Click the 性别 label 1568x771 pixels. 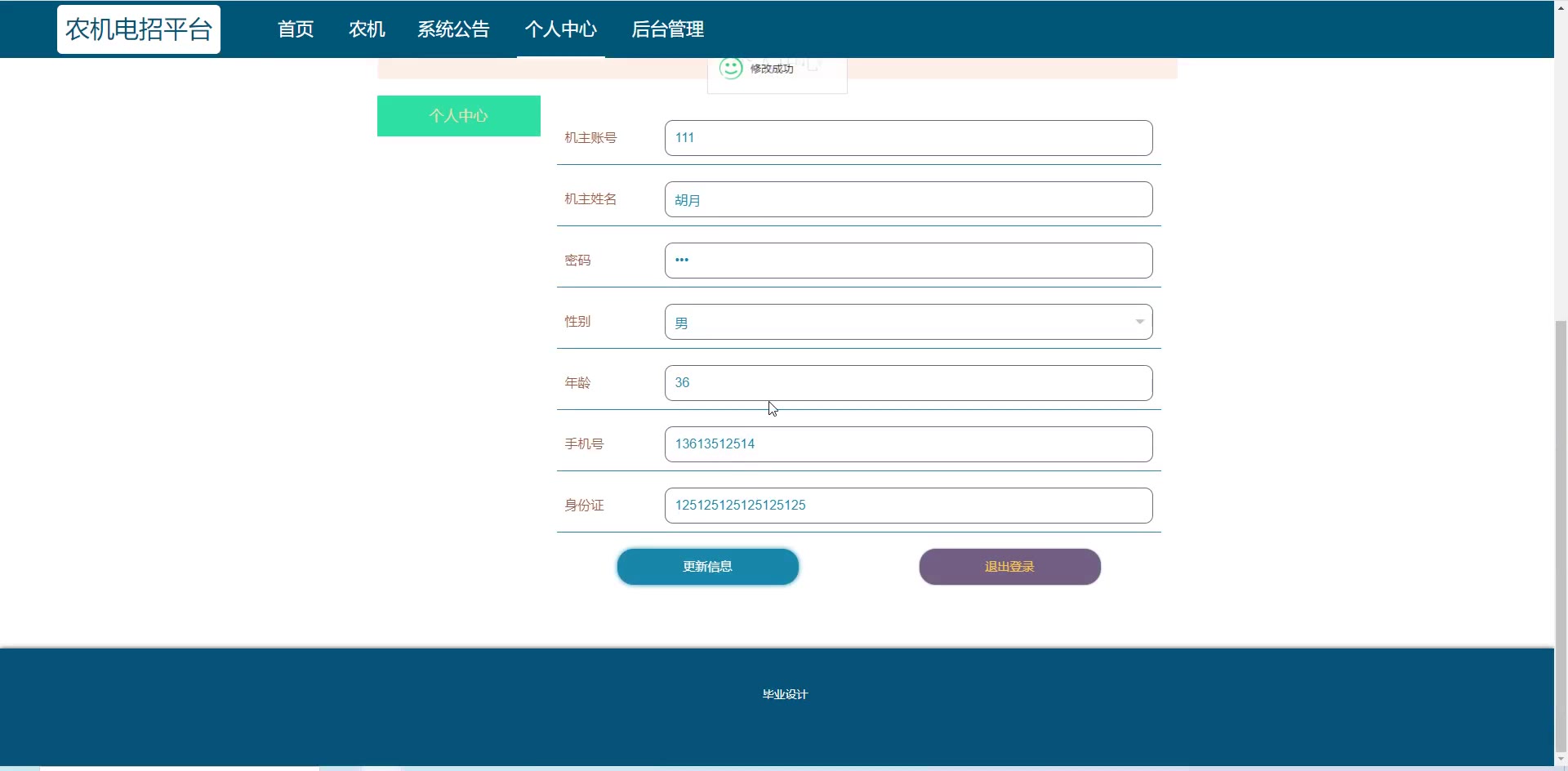pyautogui.click(x=577, y=322)
